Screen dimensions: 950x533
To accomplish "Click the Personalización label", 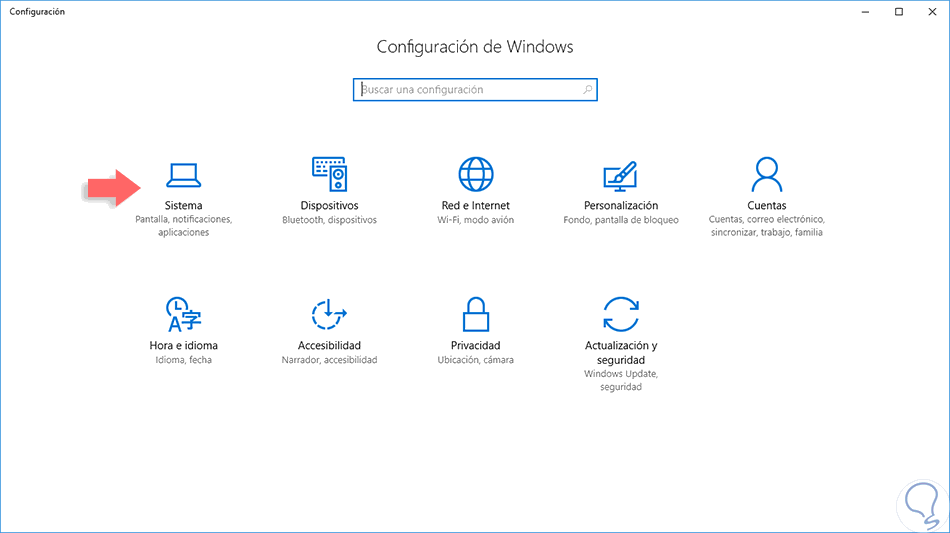I will click(x=620, y=205).
